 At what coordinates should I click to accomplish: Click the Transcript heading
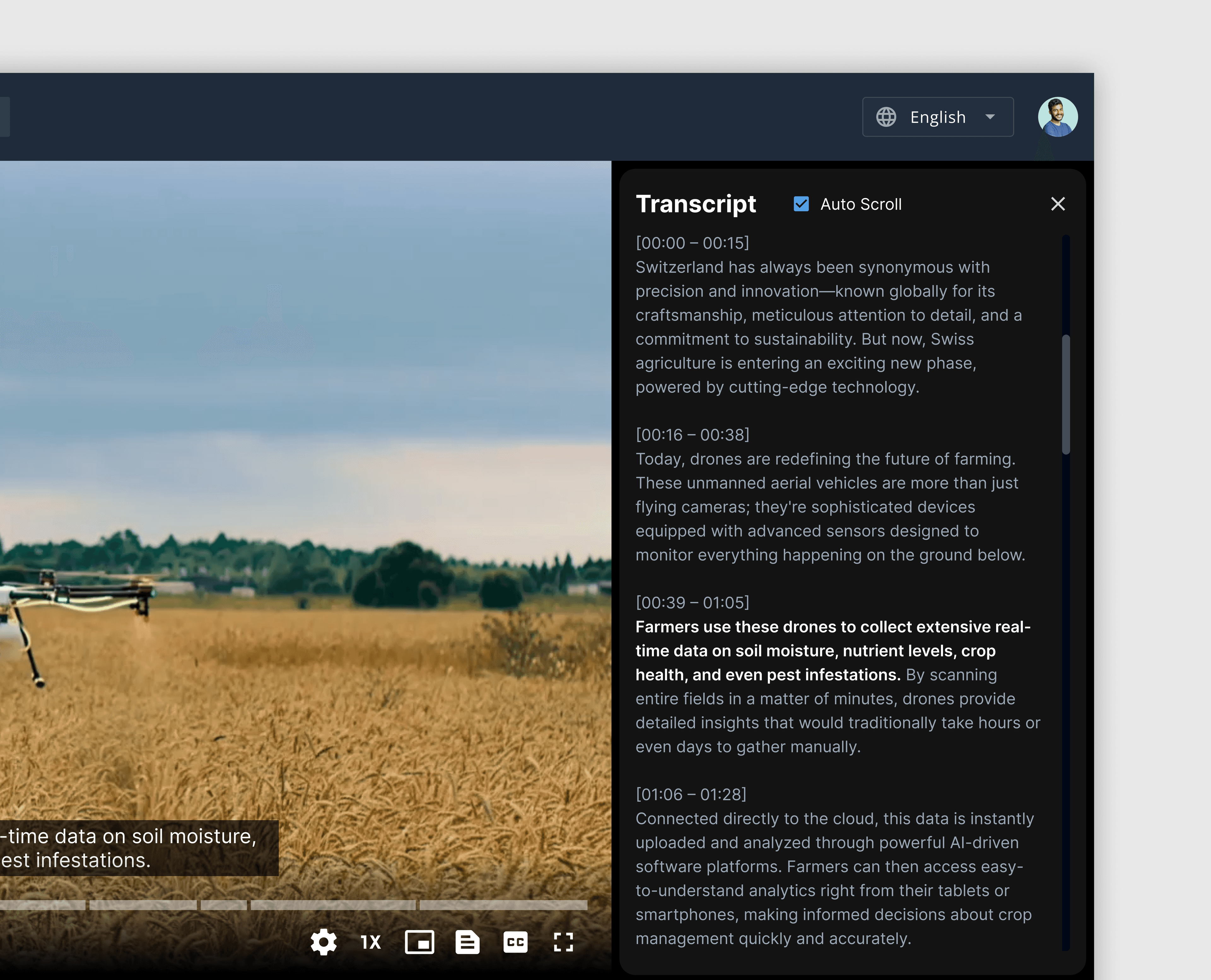coord(696,204)
